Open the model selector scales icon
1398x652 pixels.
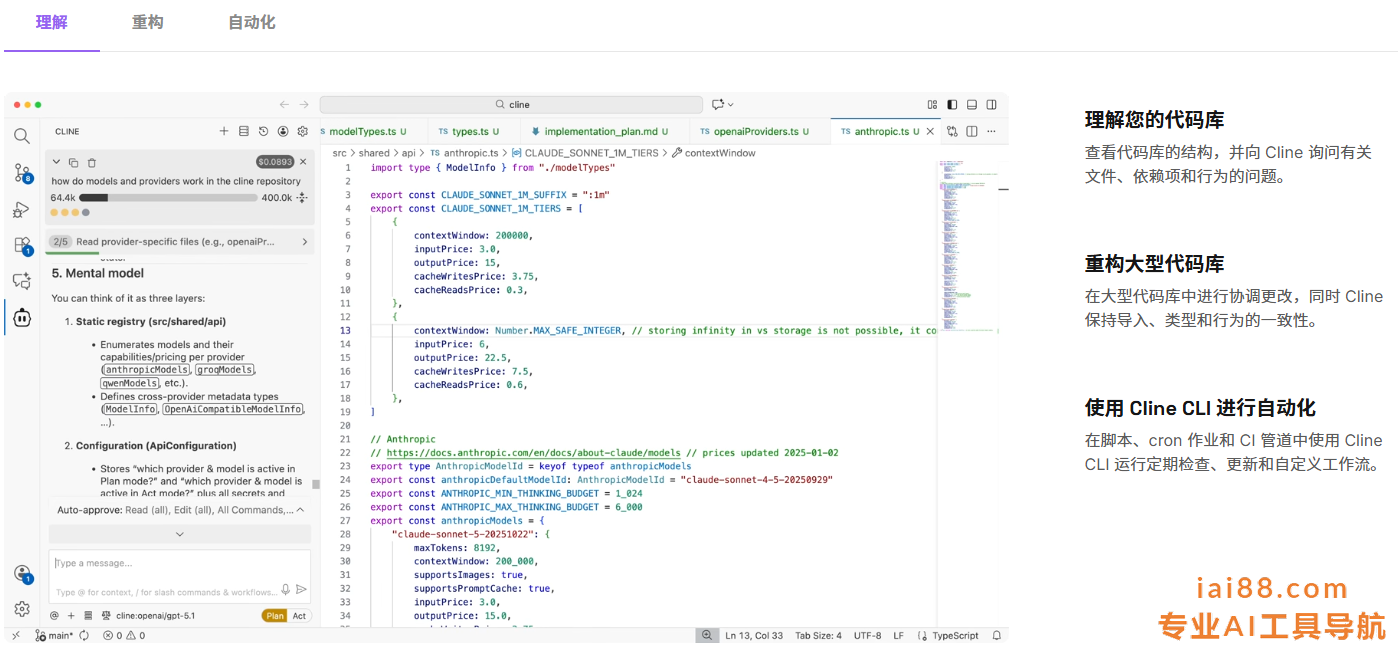(106, 616)
